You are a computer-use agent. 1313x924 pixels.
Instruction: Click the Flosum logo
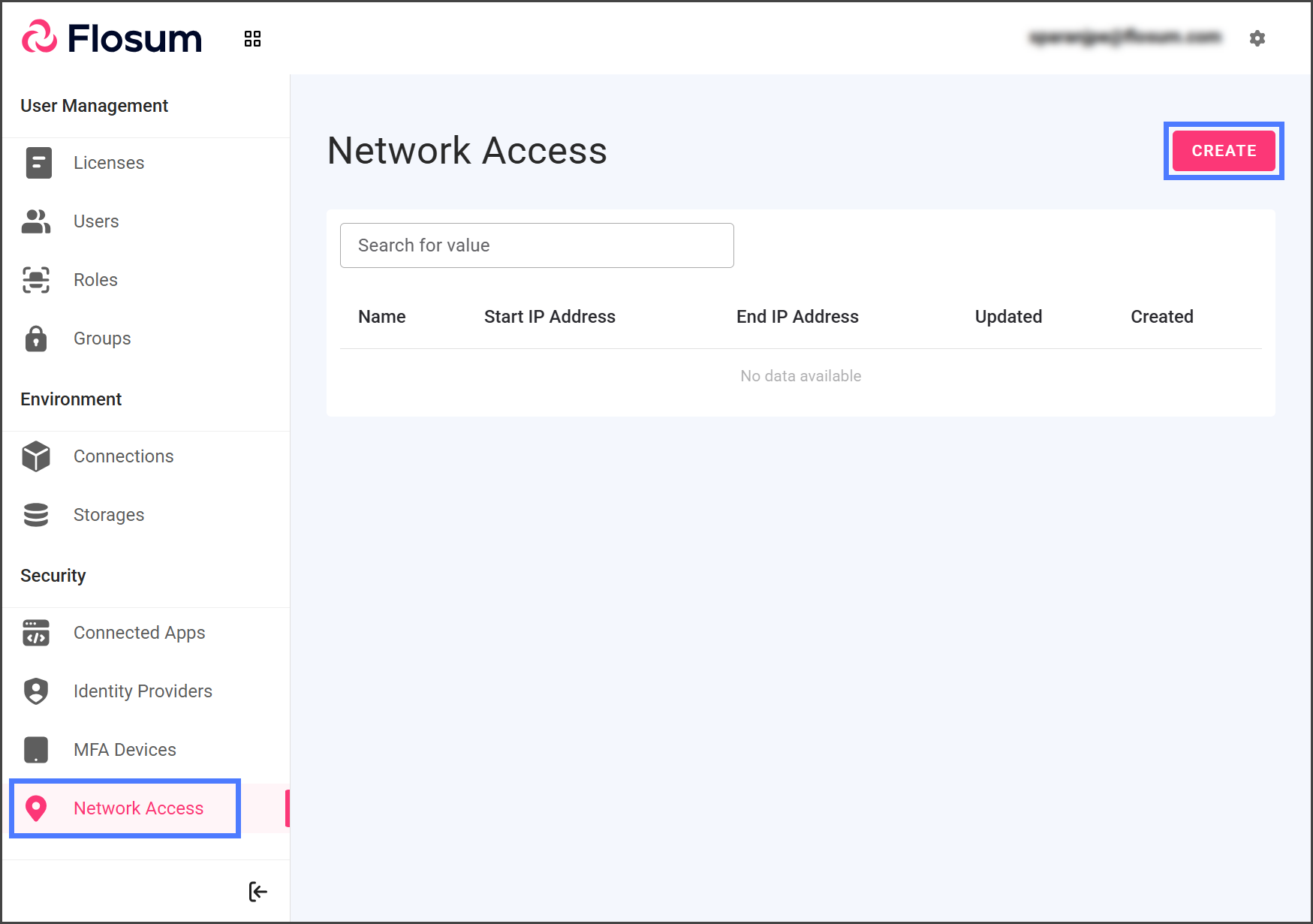point(113,38)
